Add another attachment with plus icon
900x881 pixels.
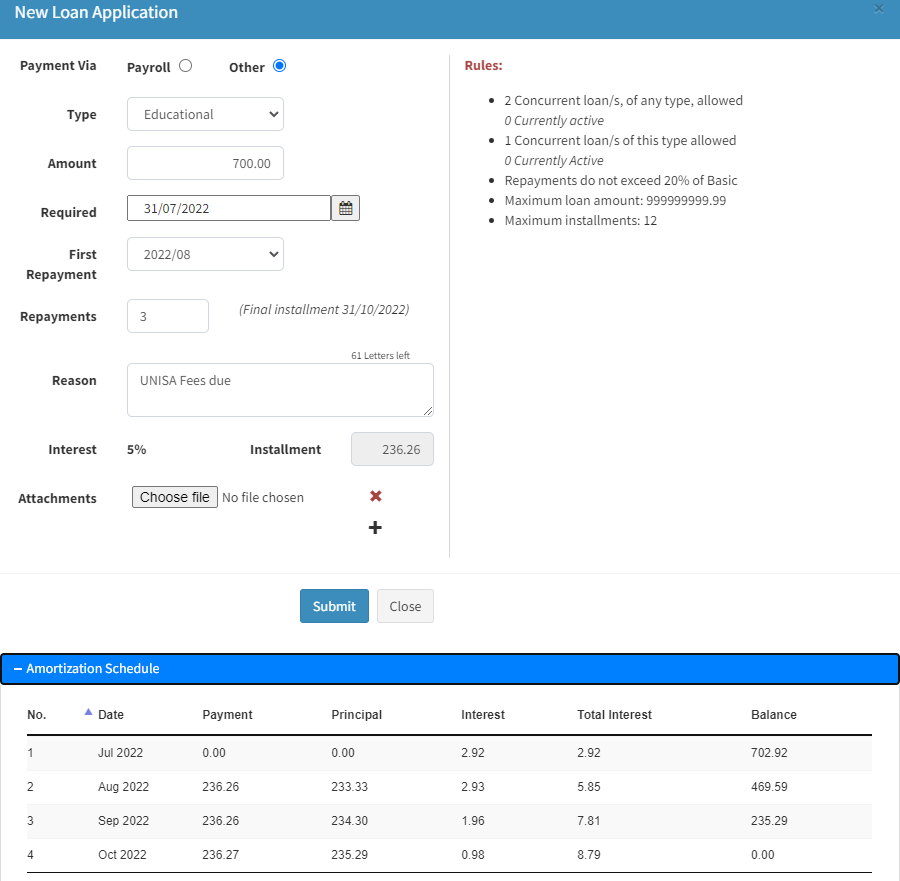[375, 527]
